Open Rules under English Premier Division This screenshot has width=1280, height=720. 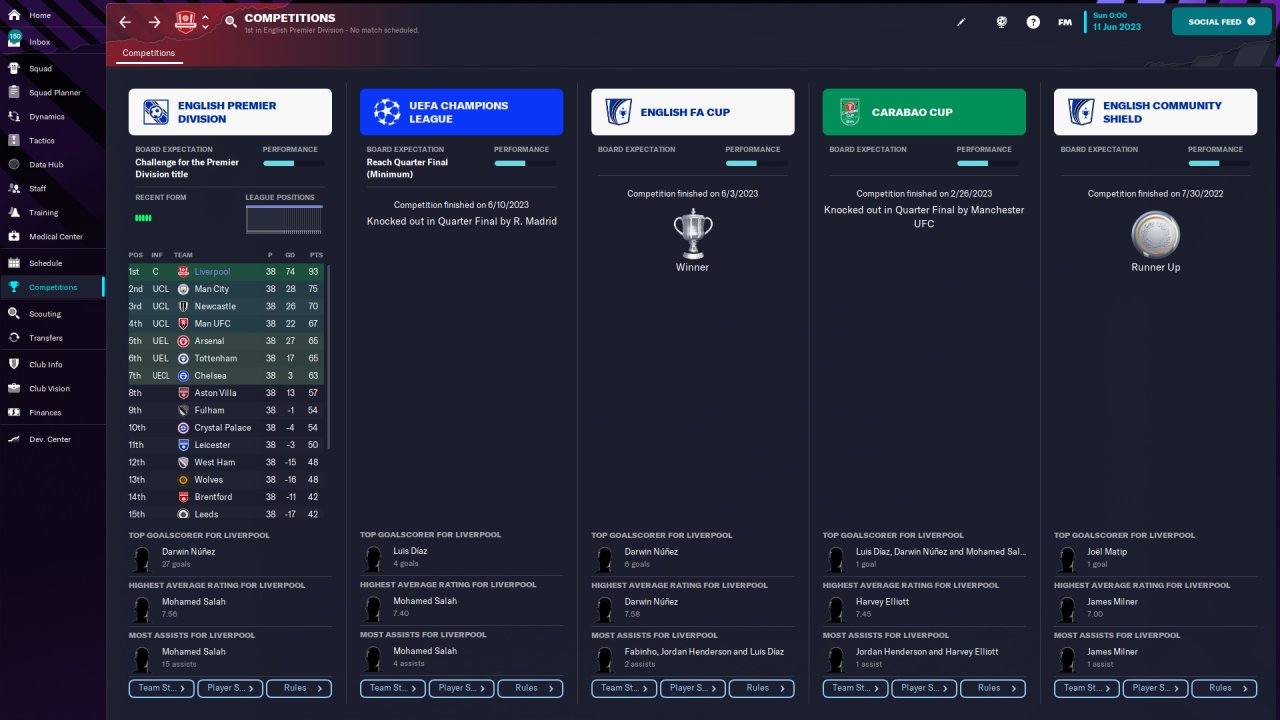point(299,688)
